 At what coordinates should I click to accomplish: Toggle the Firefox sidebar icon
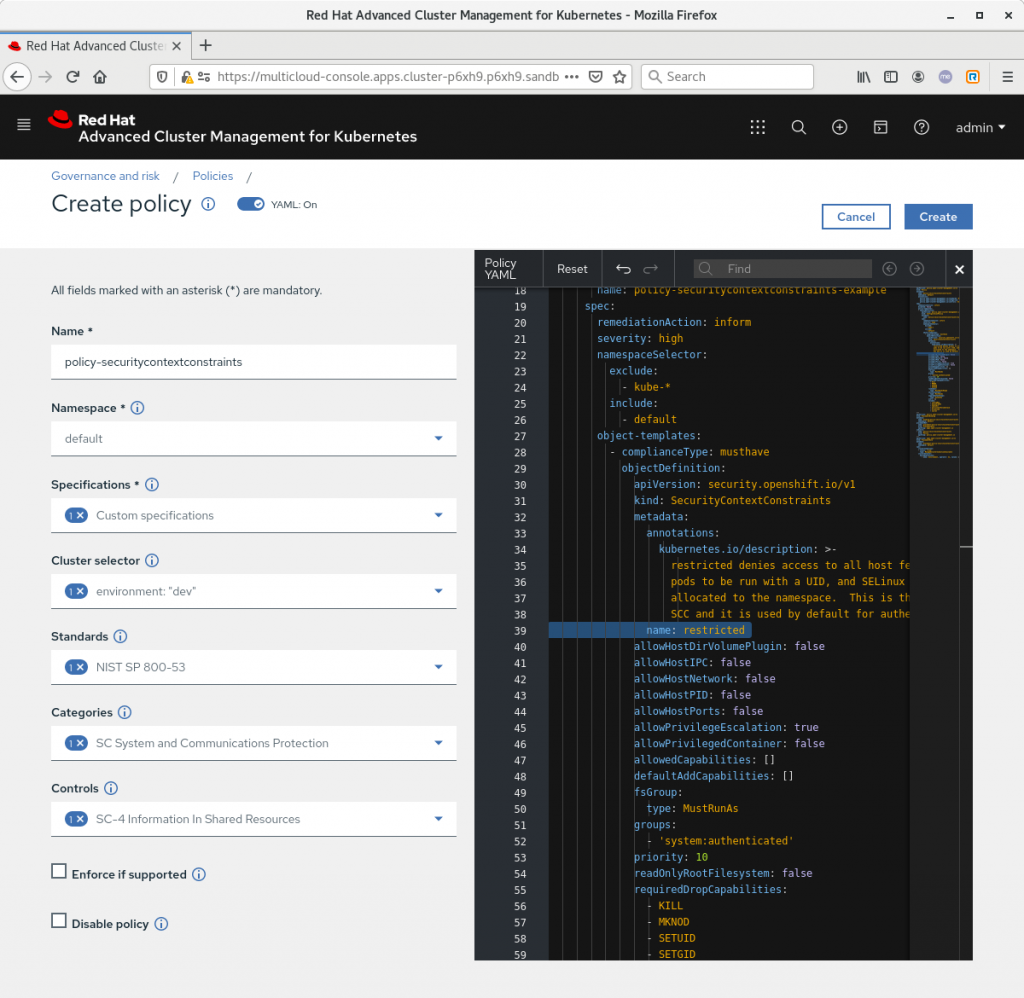click(x=891, y=76)
